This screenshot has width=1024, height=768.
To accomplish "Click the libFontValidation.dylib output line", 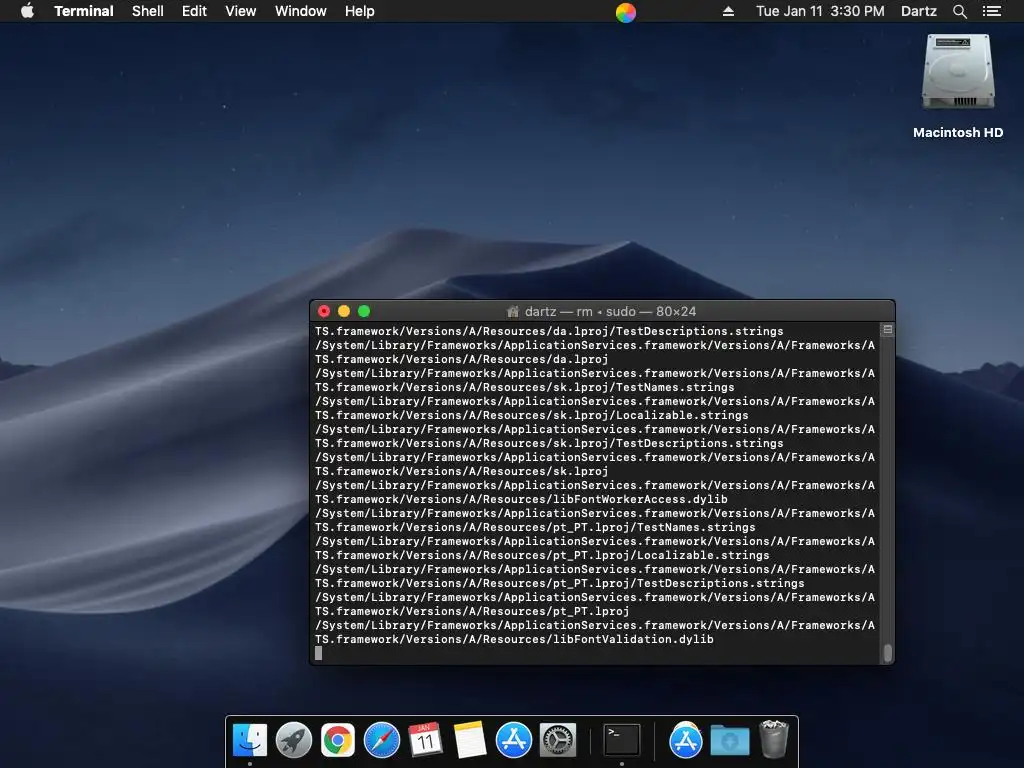I will click(x=515, y=639).
